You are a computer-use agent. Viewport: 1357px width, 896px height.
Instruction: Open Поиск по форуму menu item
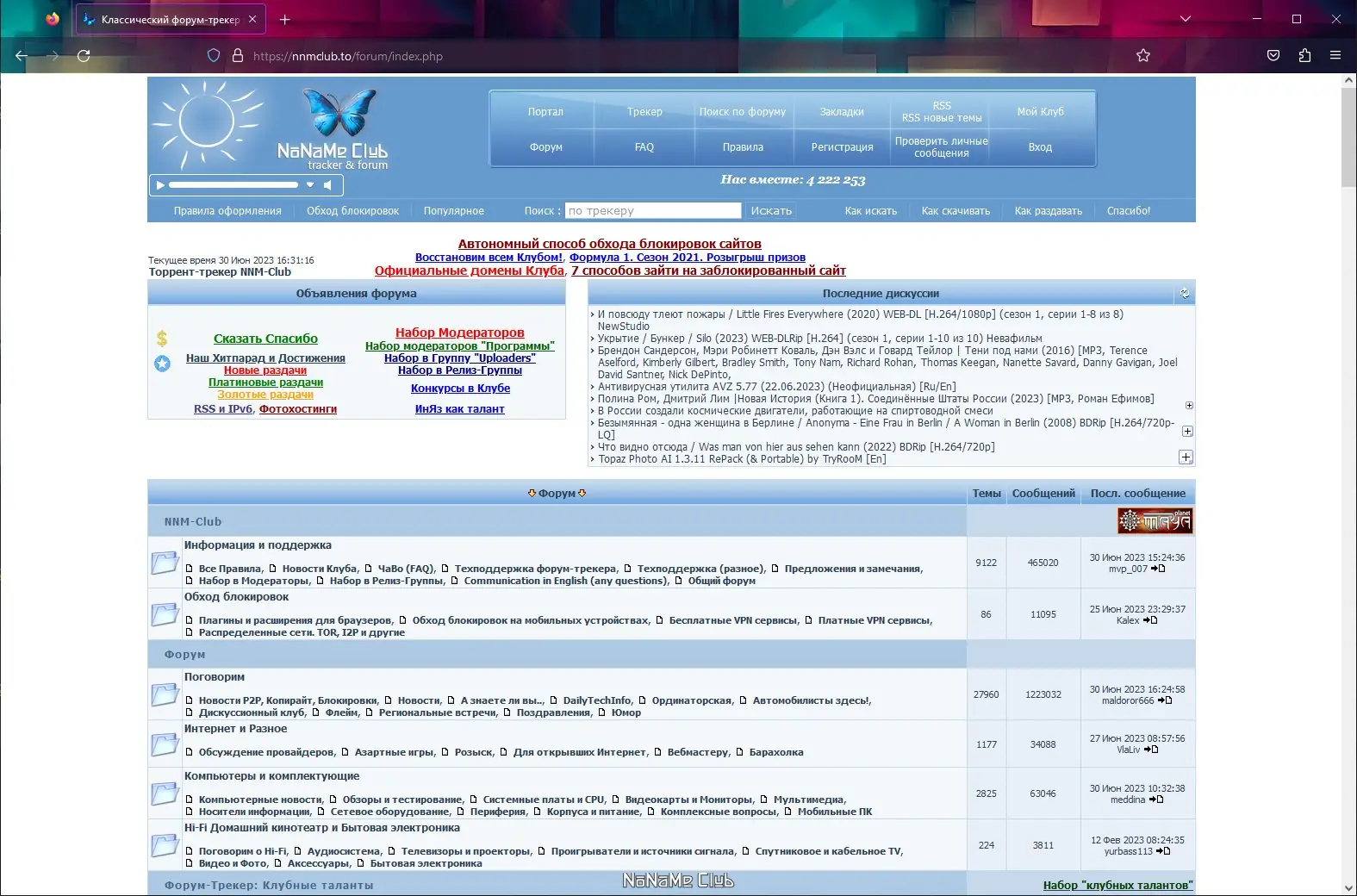coord(743,112)
